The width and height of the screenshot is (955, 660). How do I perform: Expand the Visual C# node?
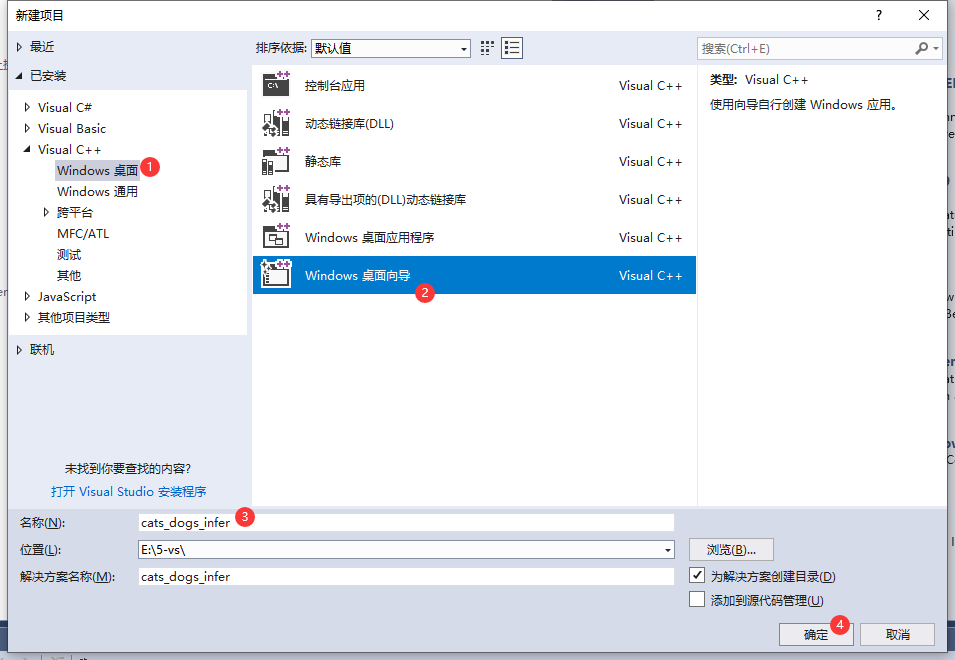(27, 107)
